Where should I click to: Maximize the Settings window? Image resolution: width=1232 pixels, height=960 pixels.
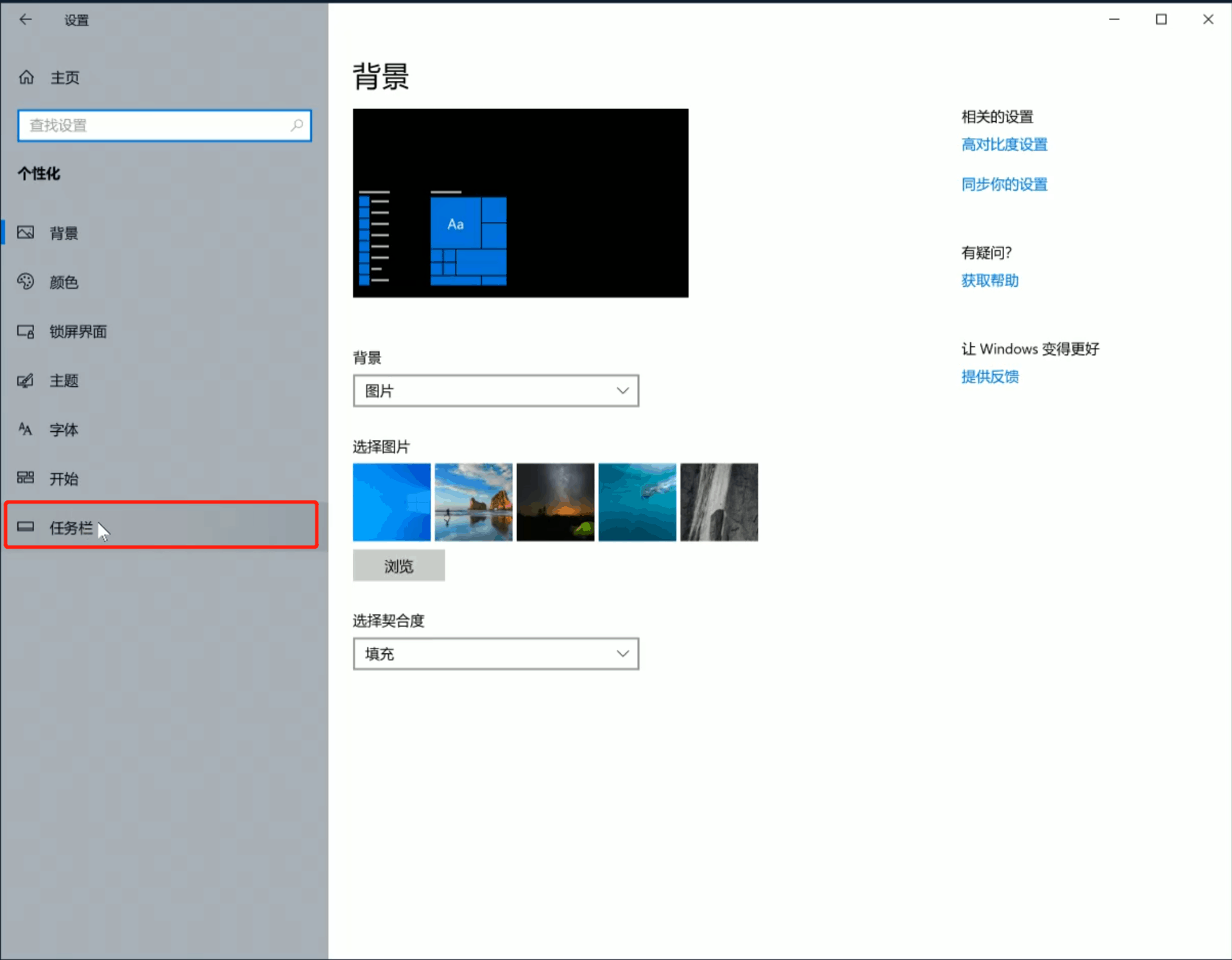click(1161, 19)
